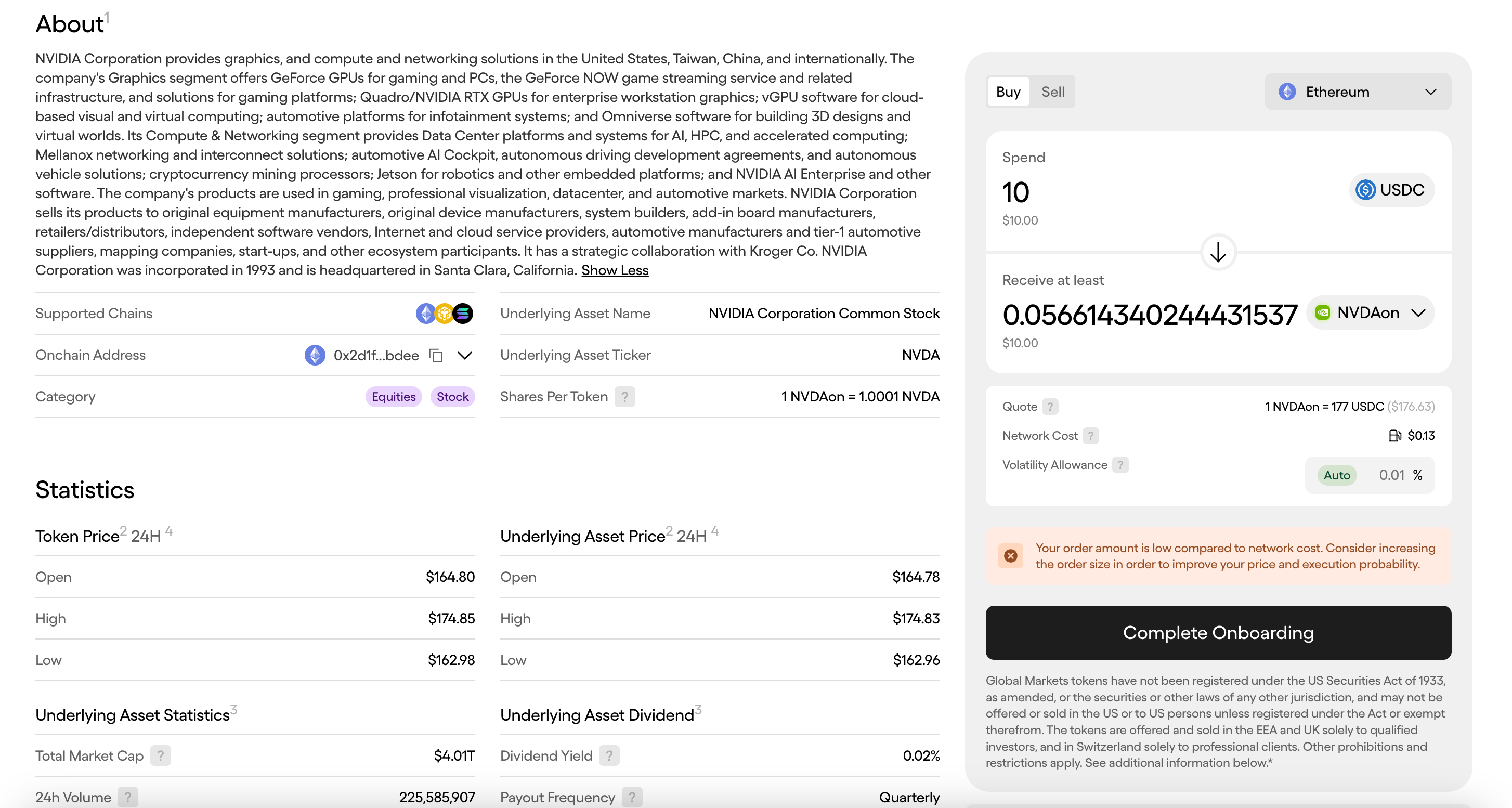Copy the onchain address with copy icon
Image resolution: width=1512 pixels, height=808 pixels.
tap(436, 356)
